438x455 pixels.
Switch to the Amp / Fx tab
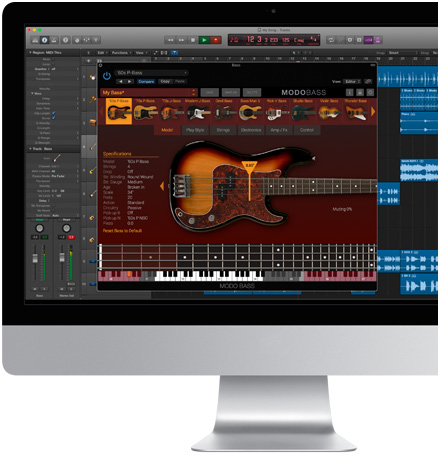(x=279, y=130)
